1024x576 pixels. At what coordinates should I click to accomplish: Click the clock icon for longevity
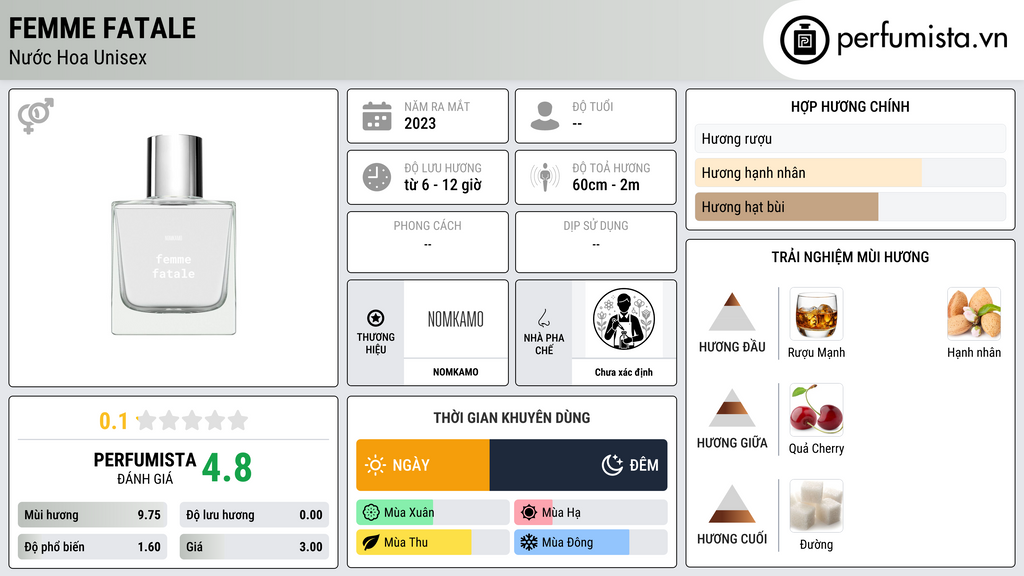click(377, 177)
